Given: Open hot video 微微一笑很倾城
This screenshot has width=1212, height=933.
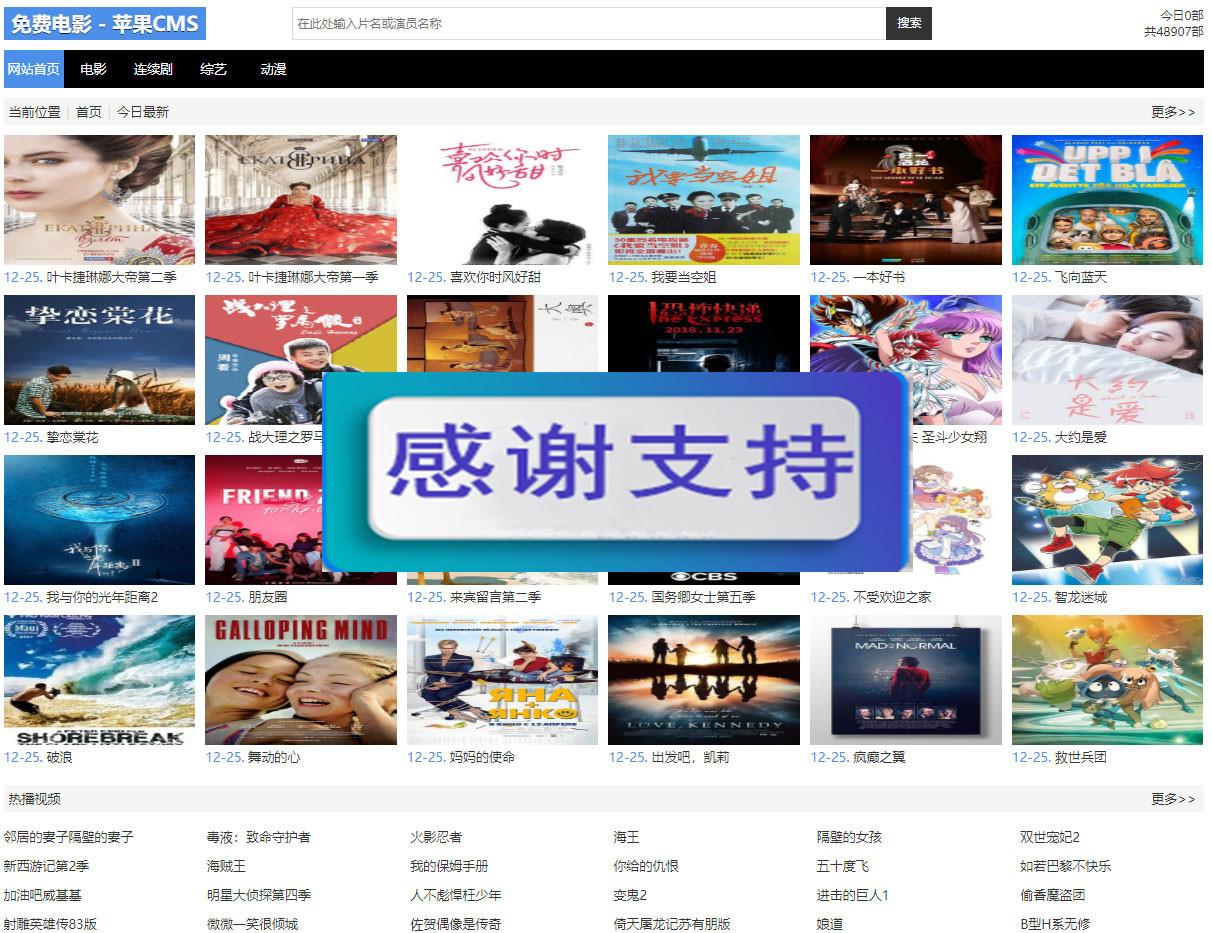Looking at the screenshot, I should click(x=252, y=924).
